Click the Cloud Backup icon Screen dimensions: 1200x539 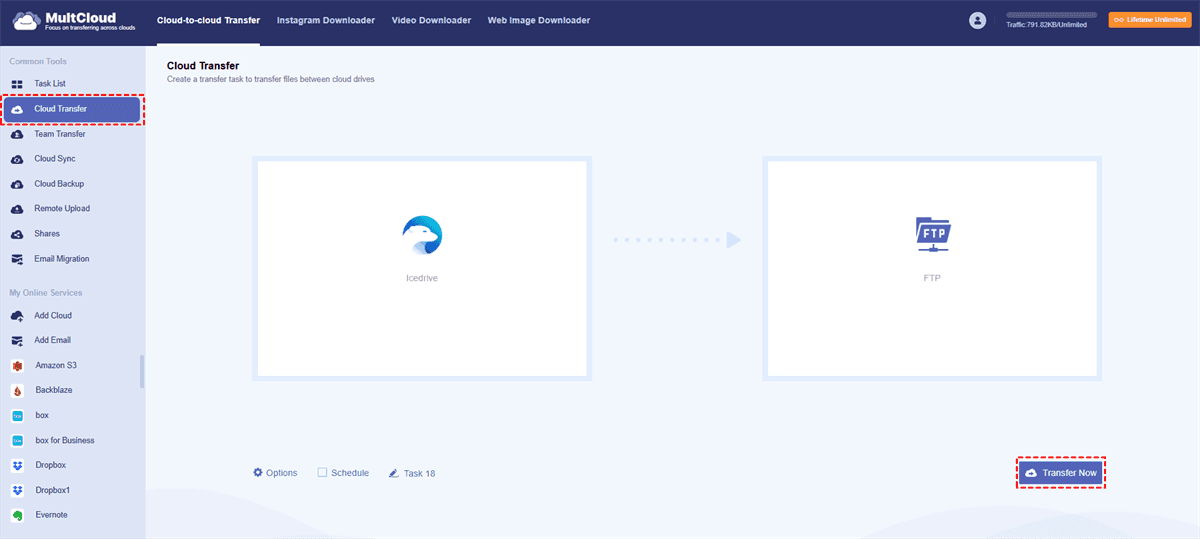pos(17,184)
